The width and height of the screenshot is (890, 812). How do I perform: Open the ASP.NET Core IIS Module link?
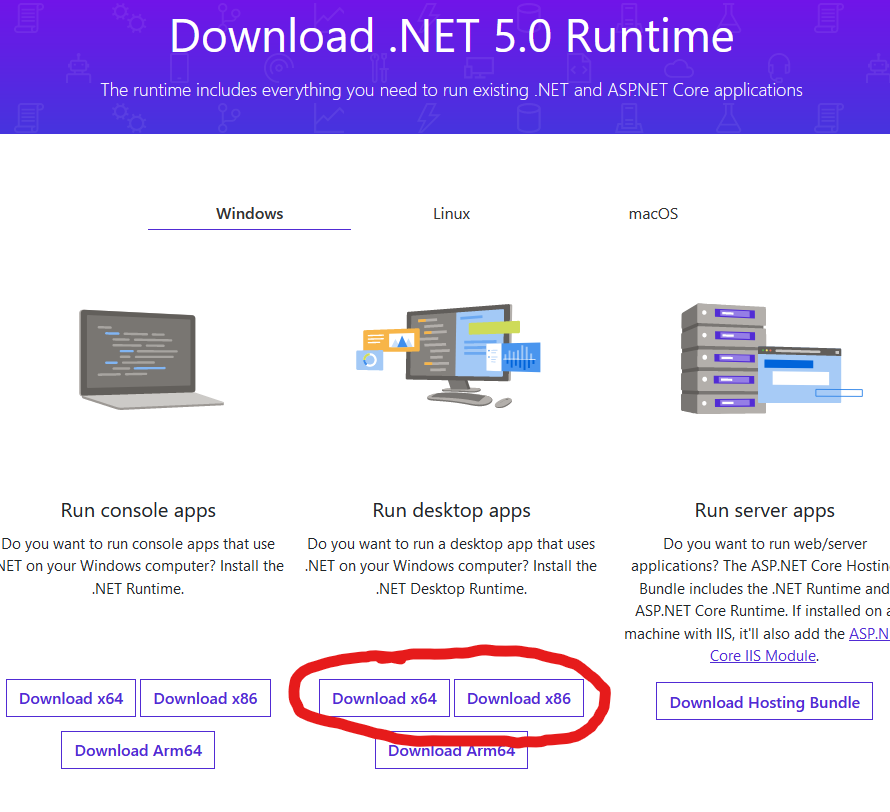coord(763,655)
